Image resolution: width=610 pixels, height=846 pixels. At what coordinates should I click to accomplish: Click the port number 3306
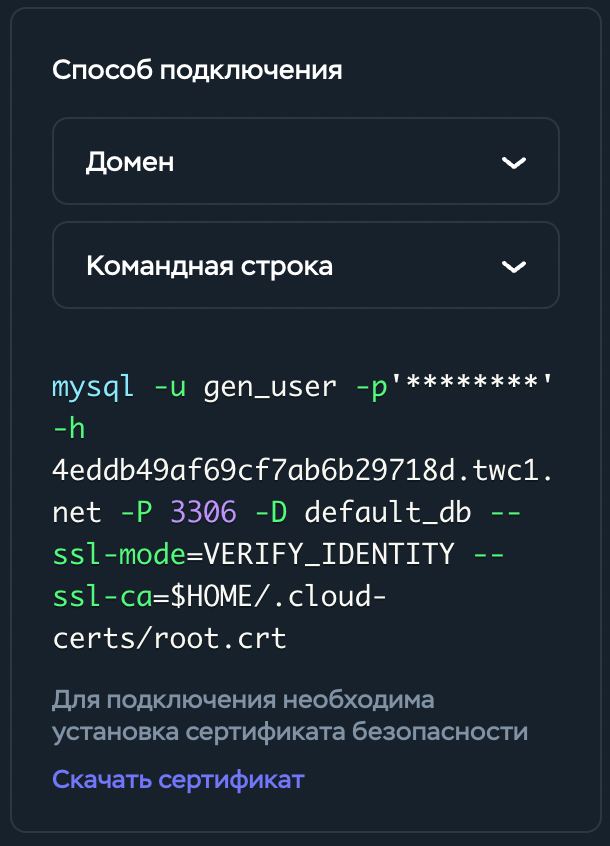click(203, 513)
